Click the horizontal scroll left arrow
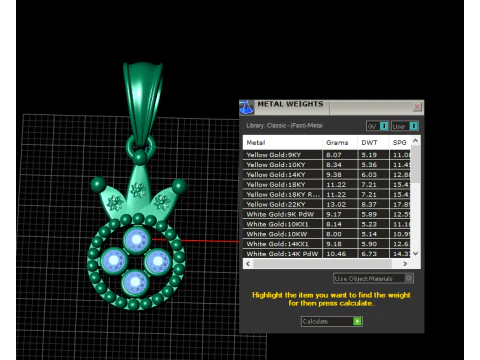 coord(248,264)
